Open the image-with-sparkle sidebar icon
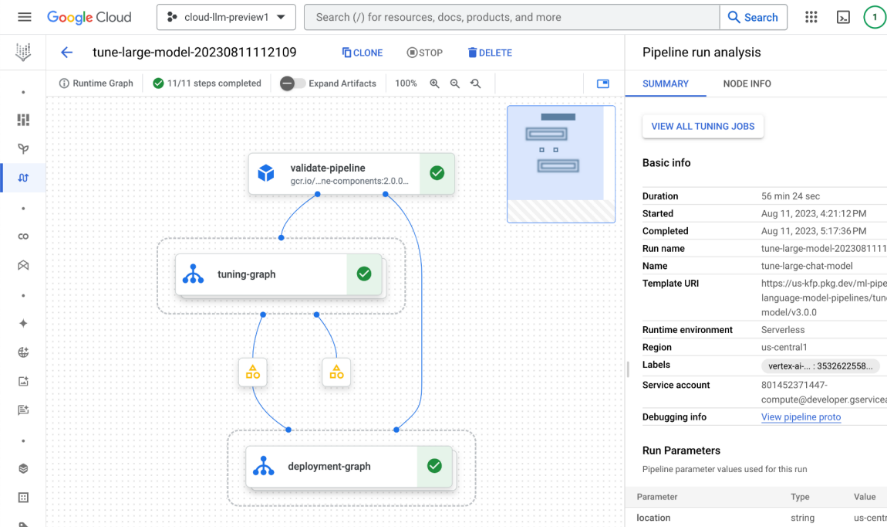The height and width of the screenshot is (527, 888). 23,382
